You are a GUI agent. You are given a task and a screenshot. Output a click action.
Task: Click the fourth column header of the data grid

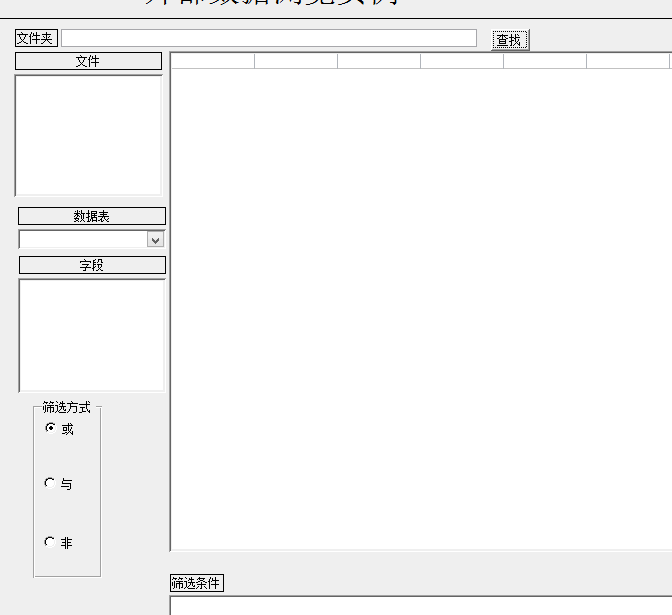click(462, 61)
